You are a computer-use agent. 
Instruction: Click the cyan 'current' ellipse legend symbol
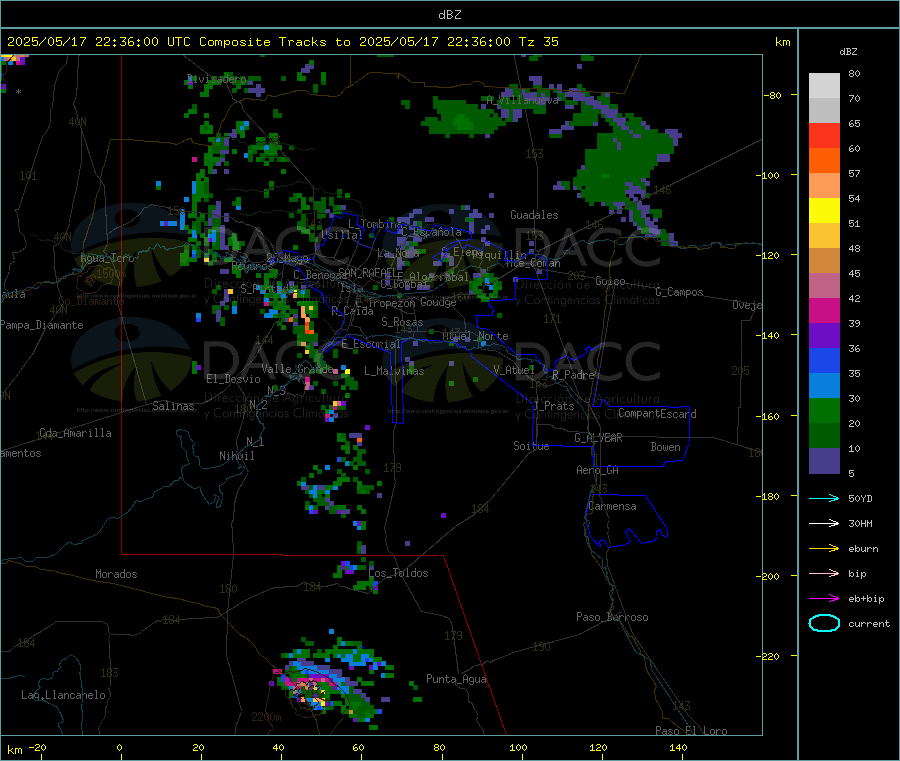point(824,623)
